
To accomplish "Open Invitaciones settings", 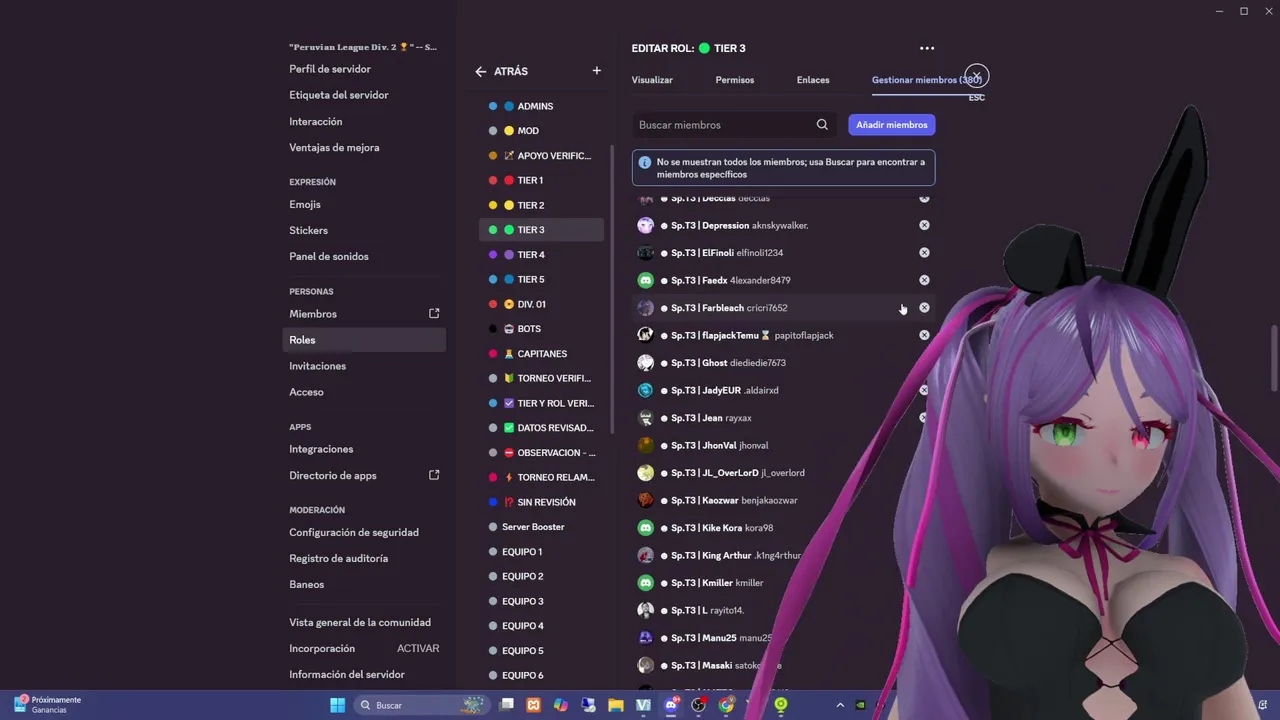I will pos(364,366).
